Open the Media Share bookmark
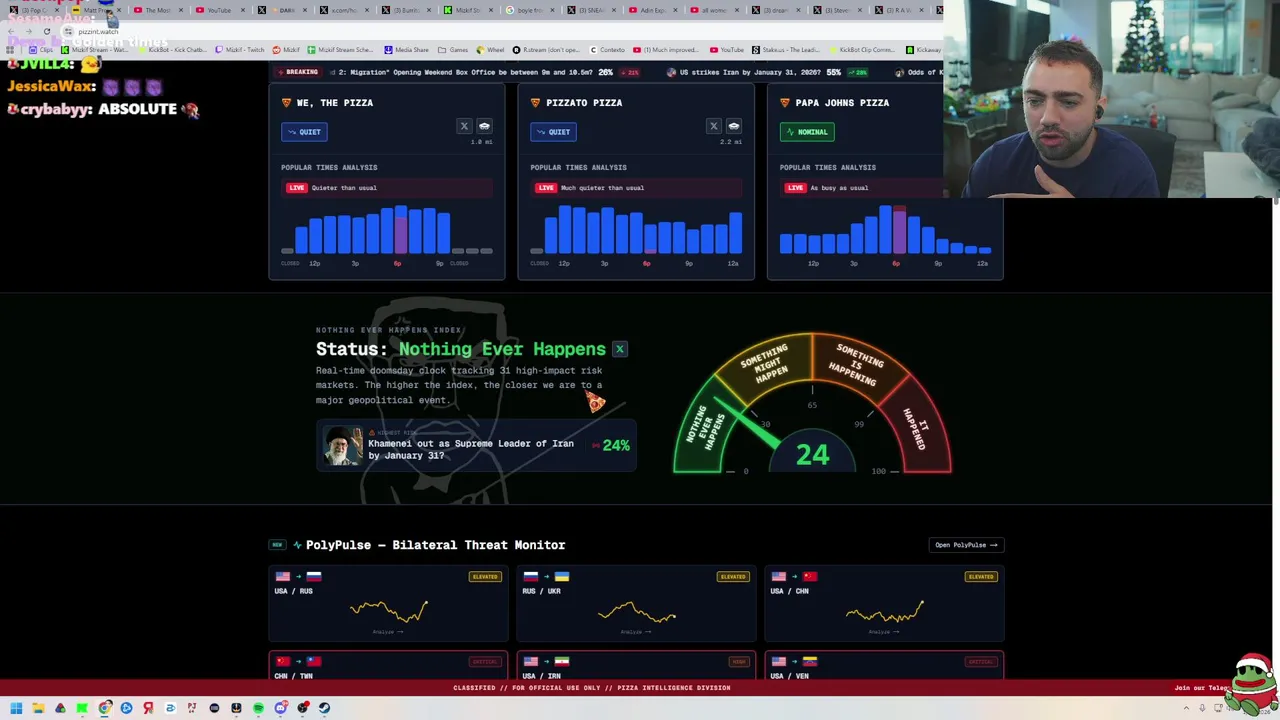Screen dimensions: 1280x720 406,50
